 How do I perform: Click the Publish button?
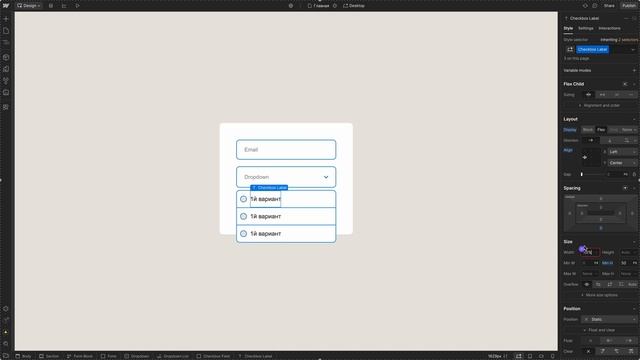point(629,6)
